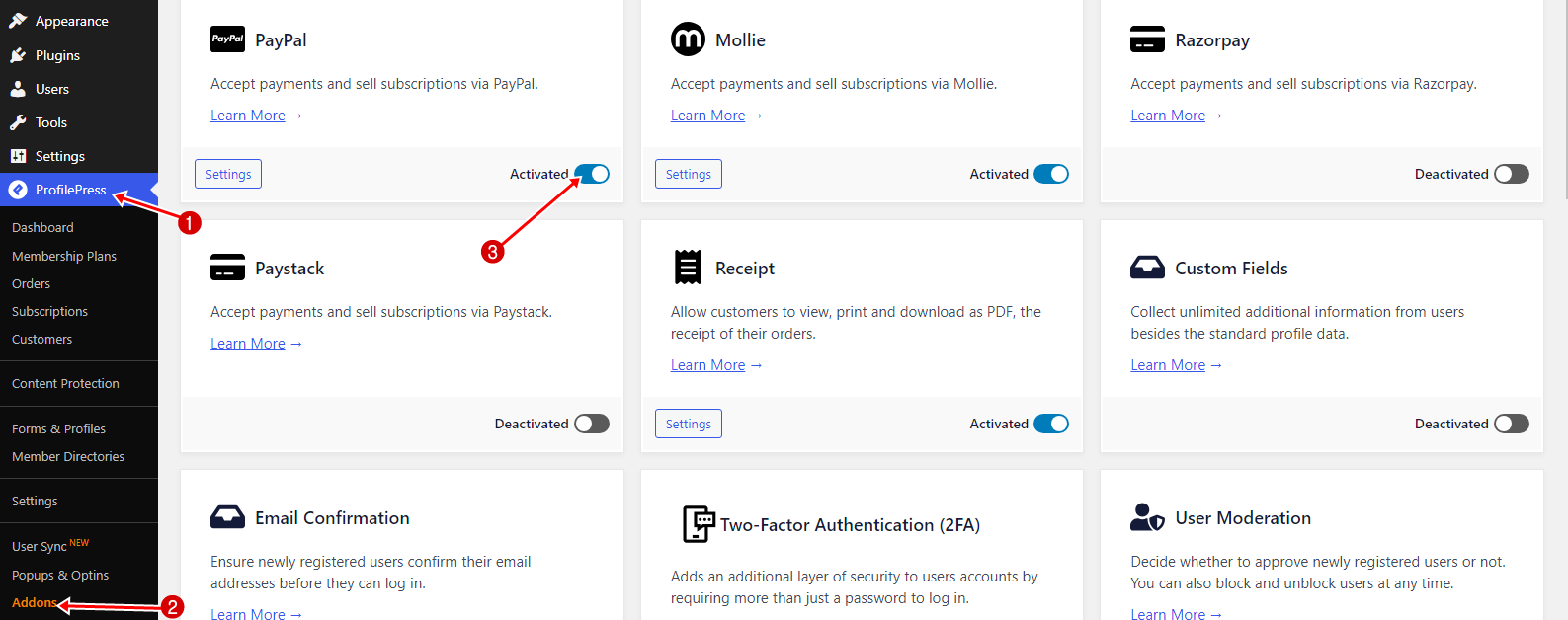
Task: Click the Email Confirmation title
Action: 332,518
